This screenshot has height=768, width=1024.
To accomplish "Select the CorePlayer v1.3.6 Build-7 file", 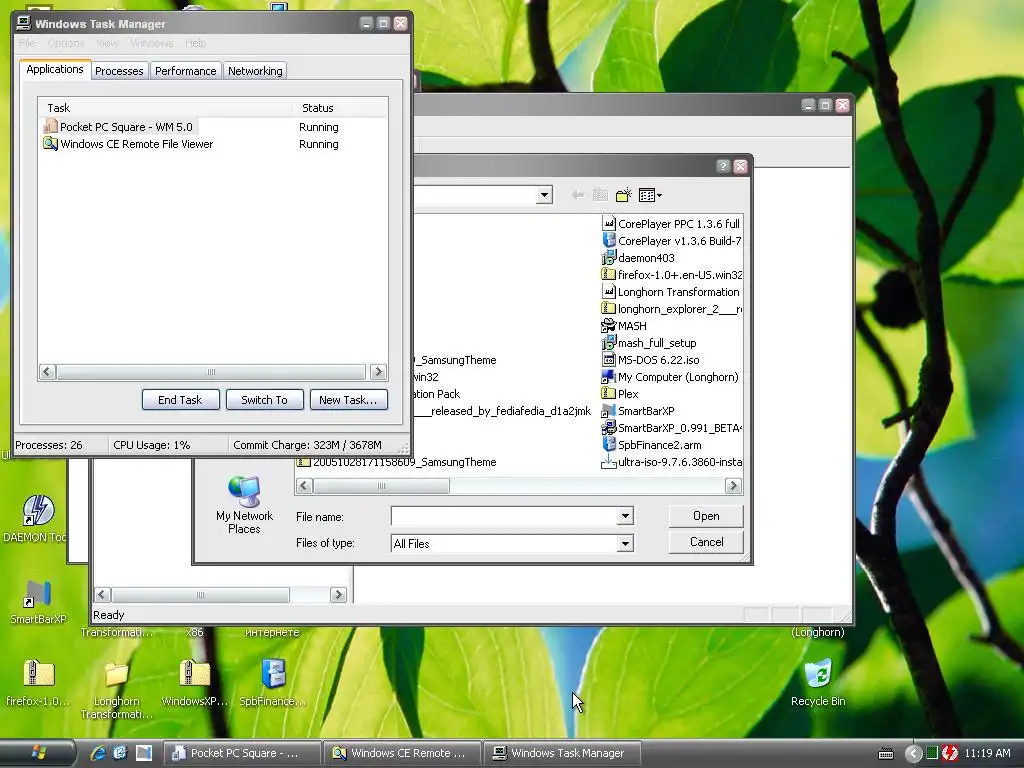I will (x=671, y=240).
